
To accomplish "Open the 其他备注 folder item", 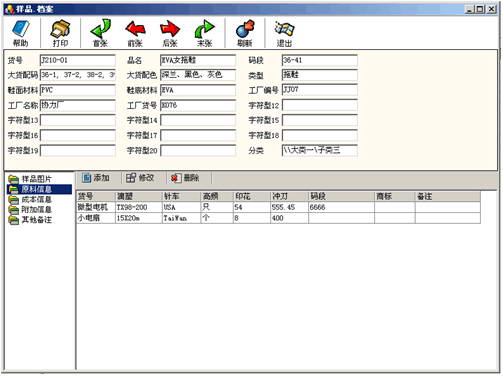I will pos(30,220).
